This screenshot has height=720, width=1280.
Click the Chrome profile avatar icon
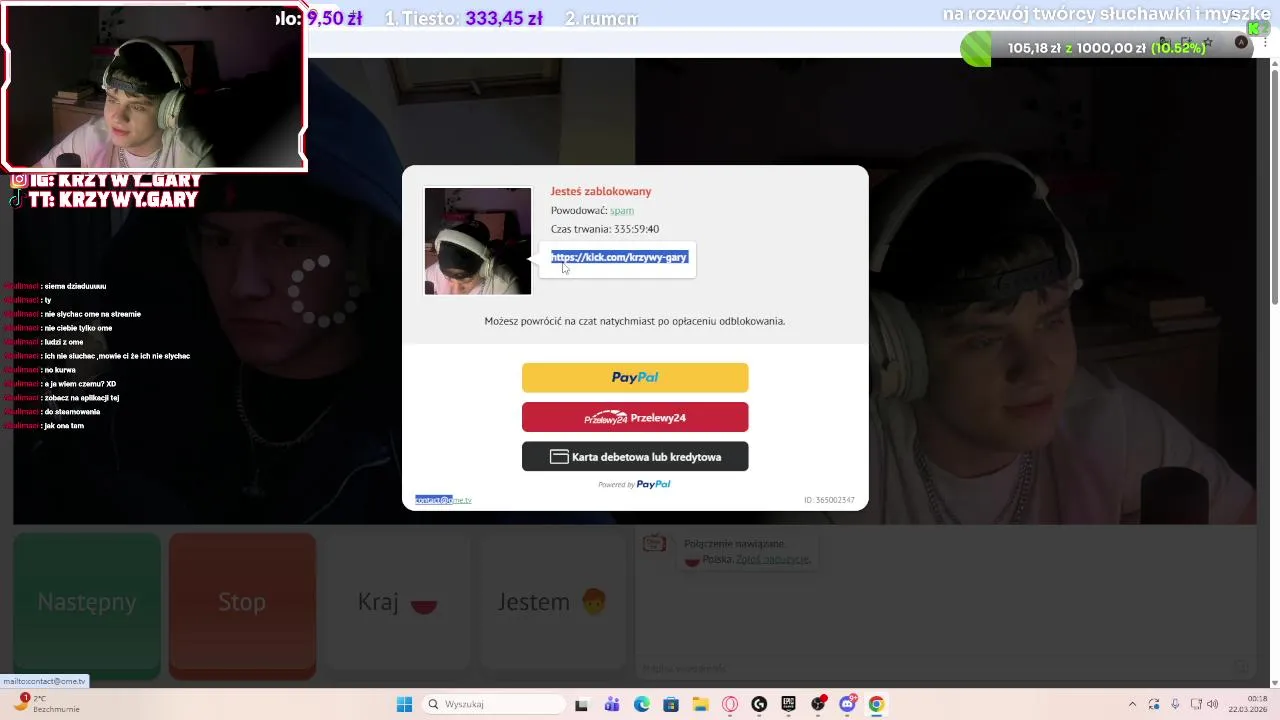pos(1241,42)
